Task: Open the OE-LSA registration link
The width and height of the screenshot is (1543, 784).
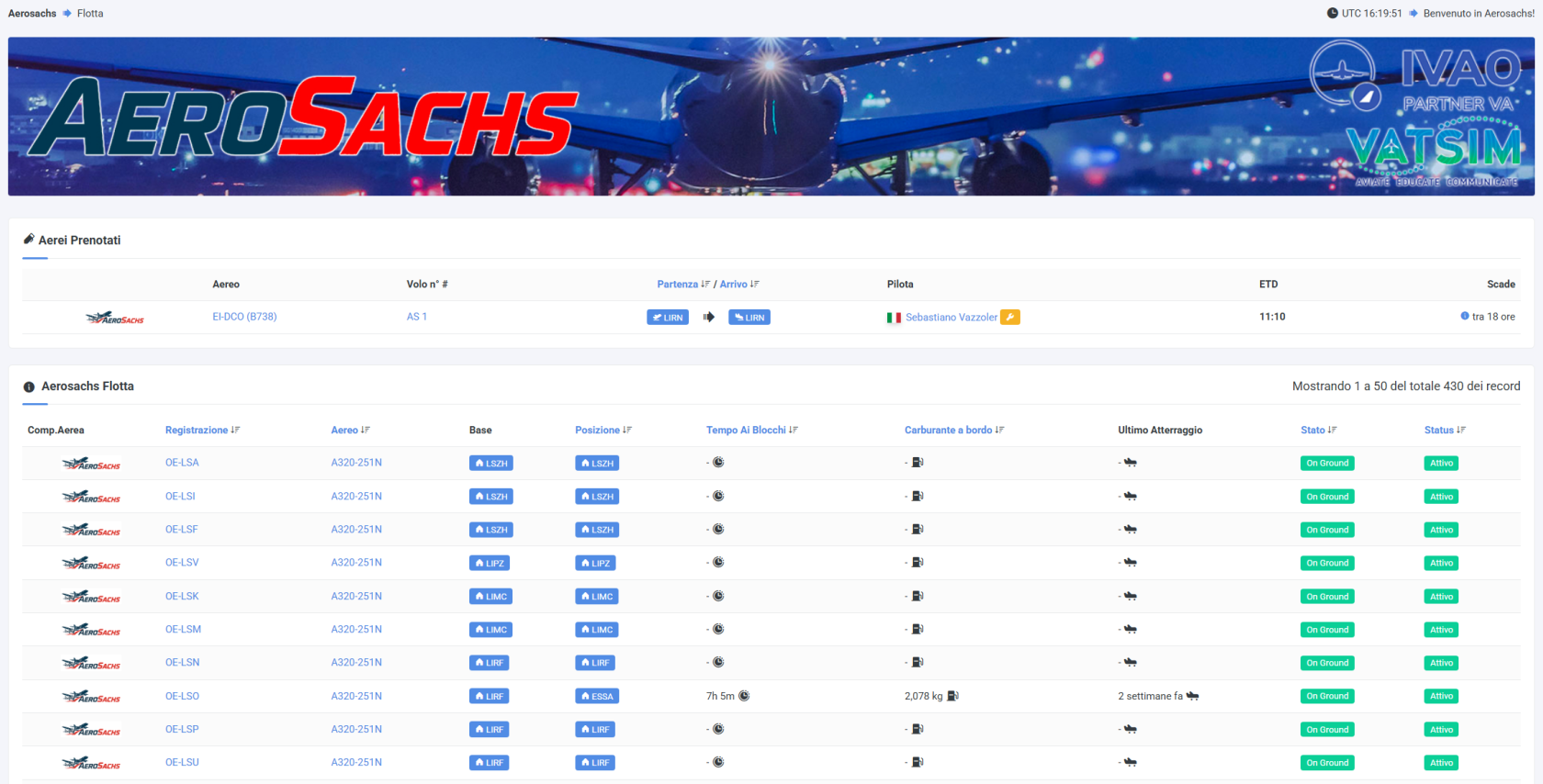Action: [x=182, y=463]
